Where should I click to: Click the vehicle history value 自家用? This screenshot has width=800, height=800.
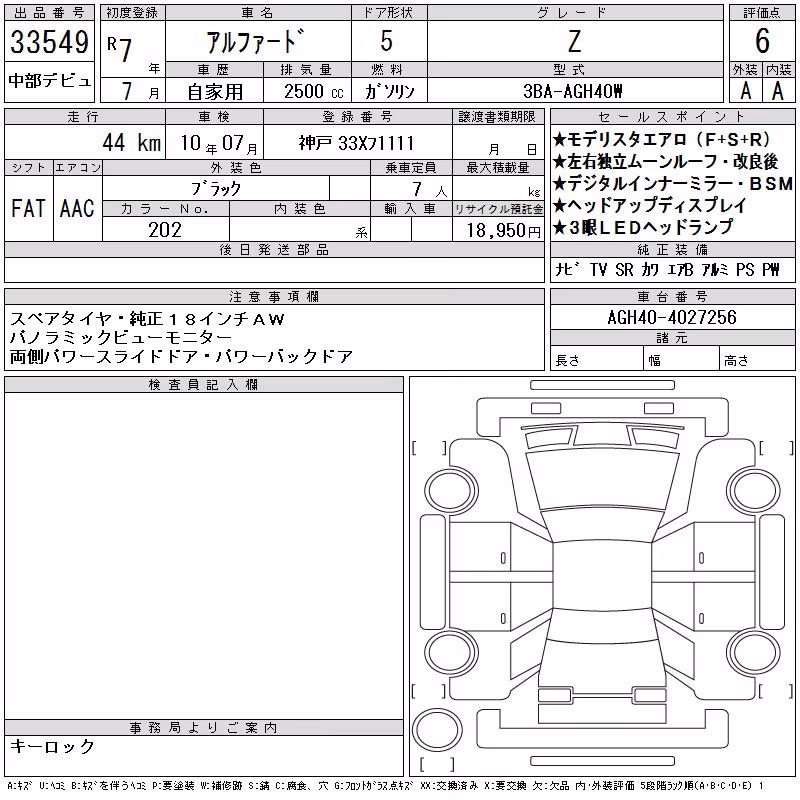[x=215, y=92]
